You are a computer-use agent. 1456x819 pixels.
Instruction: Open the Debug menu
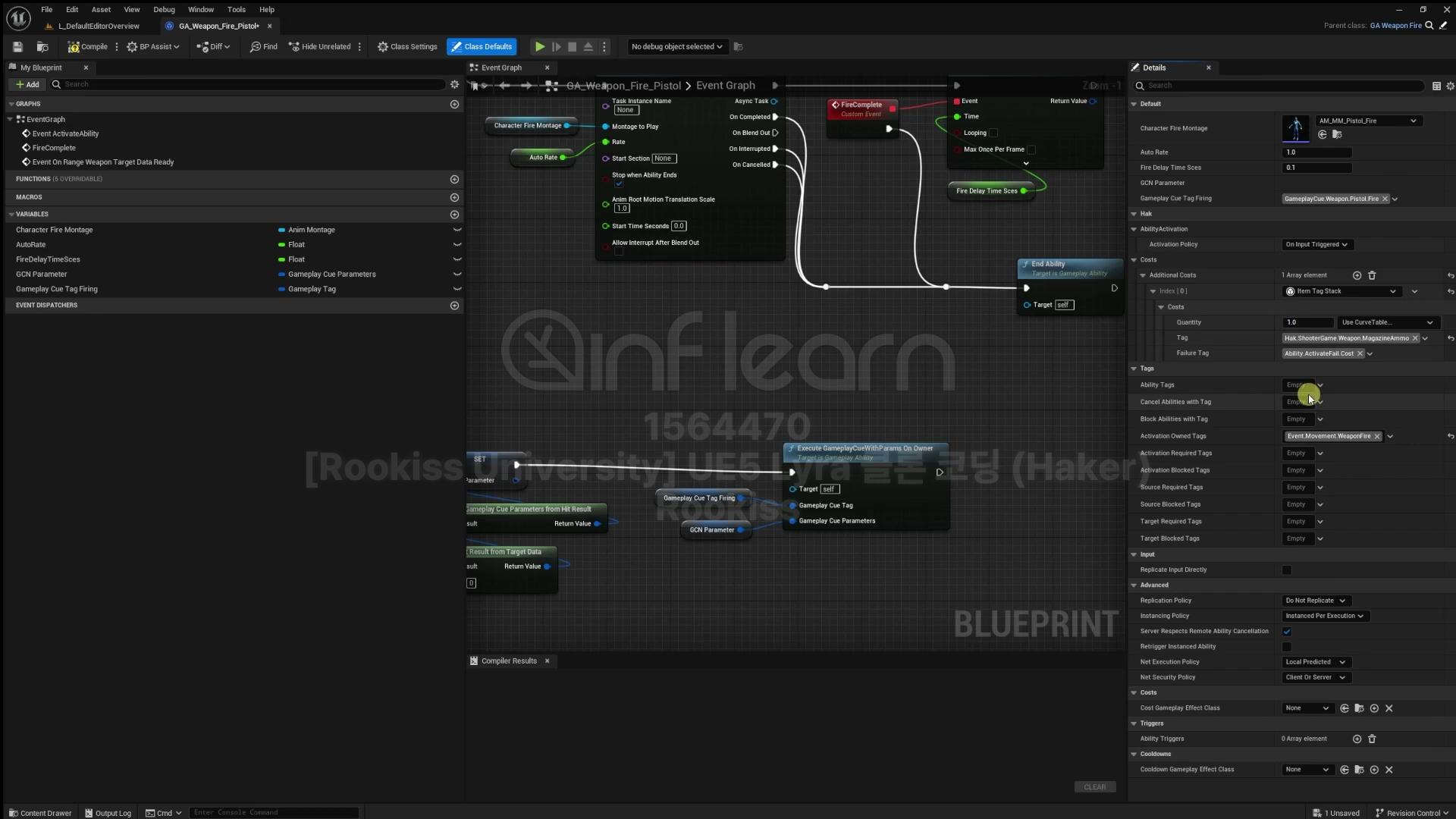164,10
